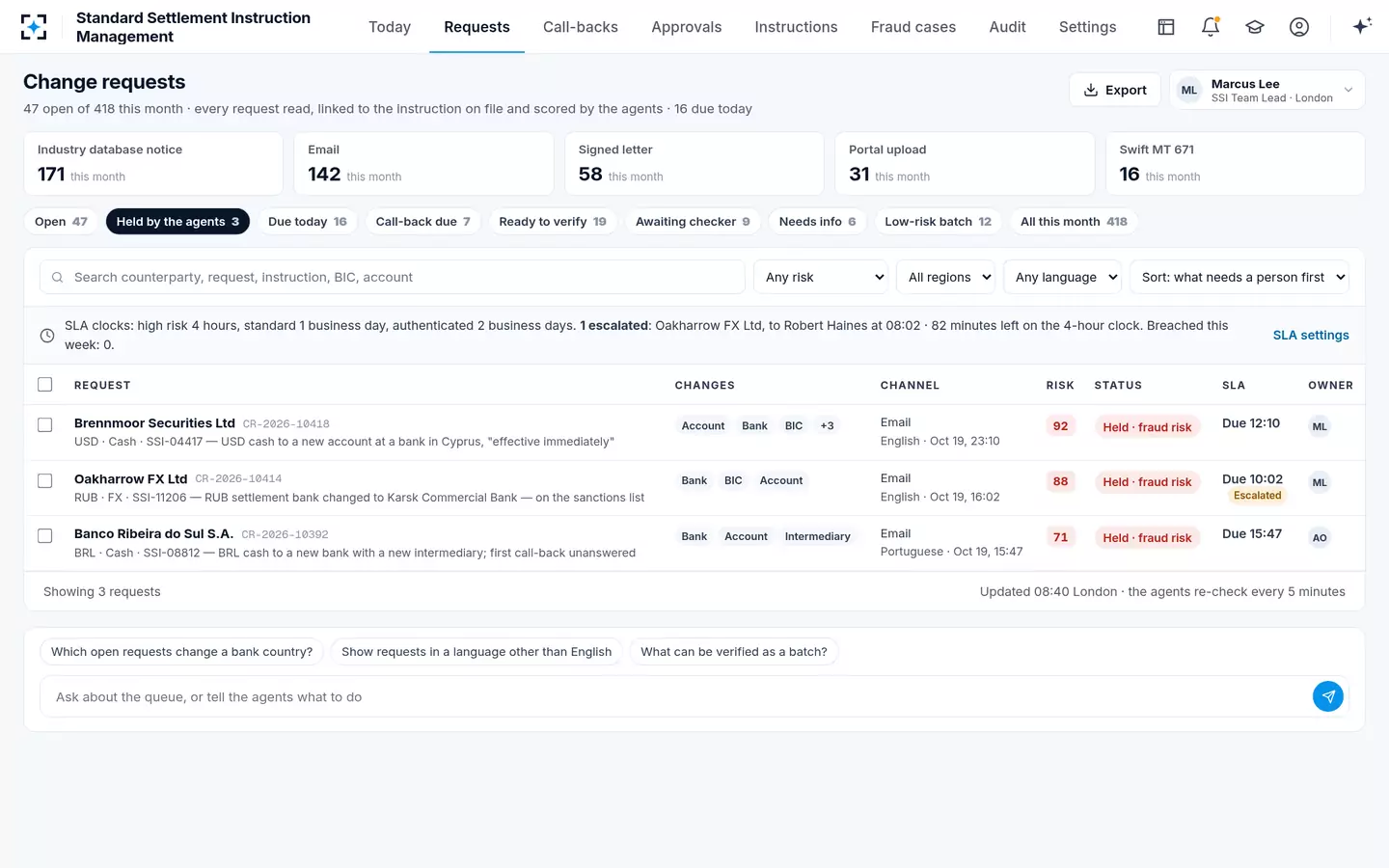This screenshot has width=1389, height=868.
Task: Open the Swift MT 671 card
Action: point(1236,164)
